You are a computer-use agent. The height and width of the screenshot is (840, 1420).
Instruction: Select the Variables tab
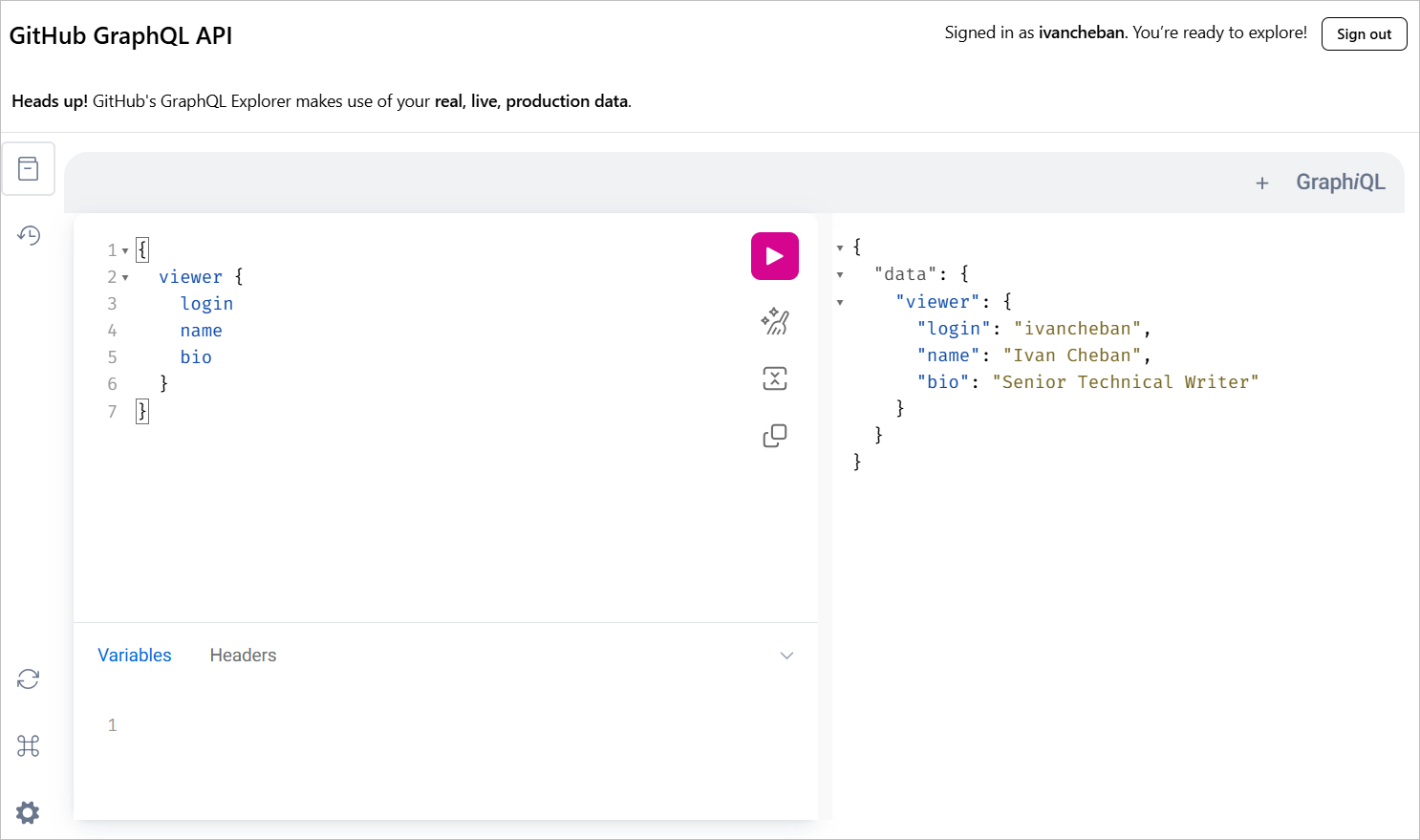point(134,655)
